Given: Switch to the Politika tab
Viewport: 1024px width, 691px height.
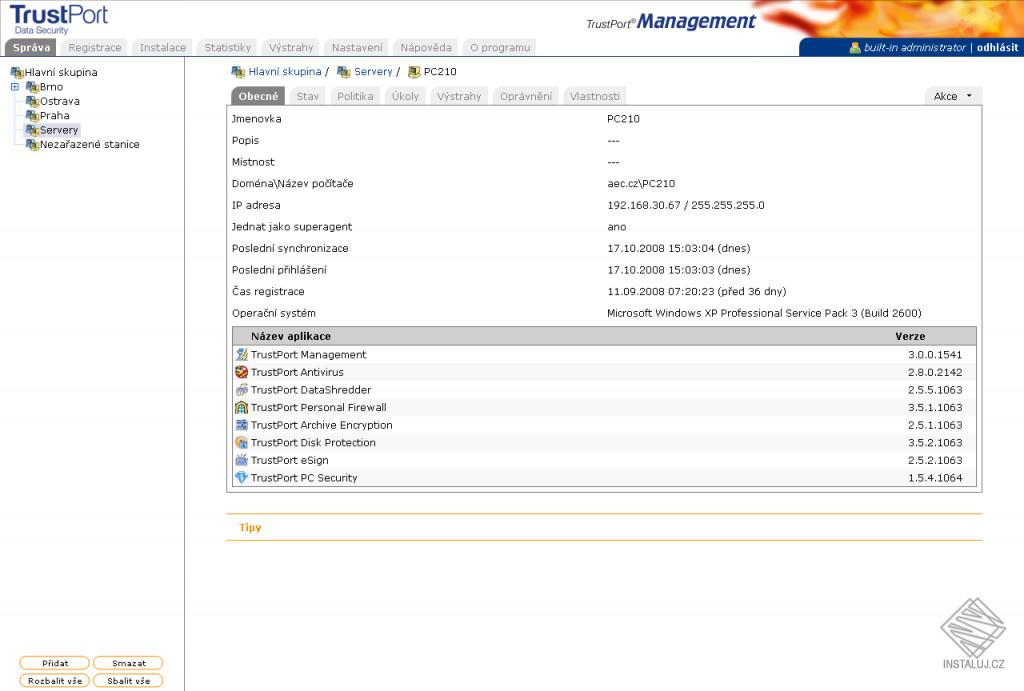Looking at the screenshot, I should (x=356, y=95).
